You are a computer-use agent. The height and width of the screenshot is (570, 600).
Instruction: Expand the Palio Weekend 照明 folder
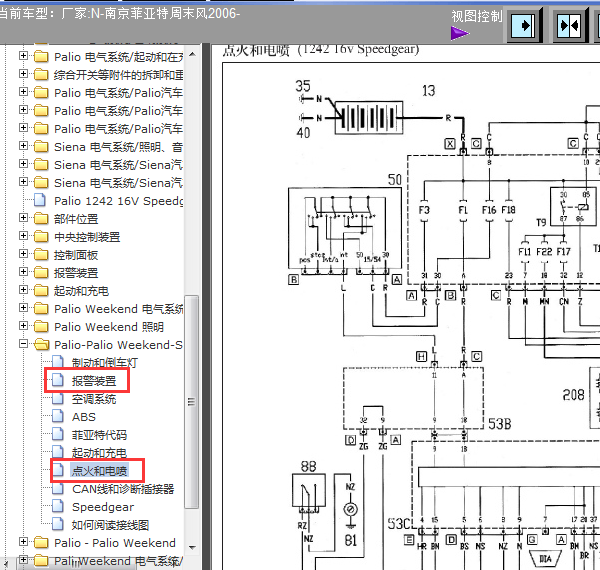24,327
